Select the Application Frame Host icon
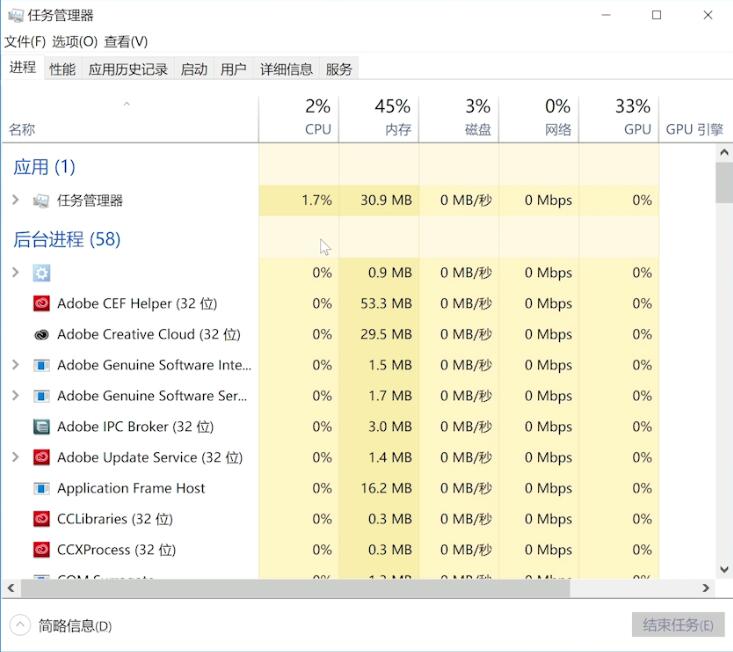The height and width of the screenshot is (652, 733). (x=42, y=488)
